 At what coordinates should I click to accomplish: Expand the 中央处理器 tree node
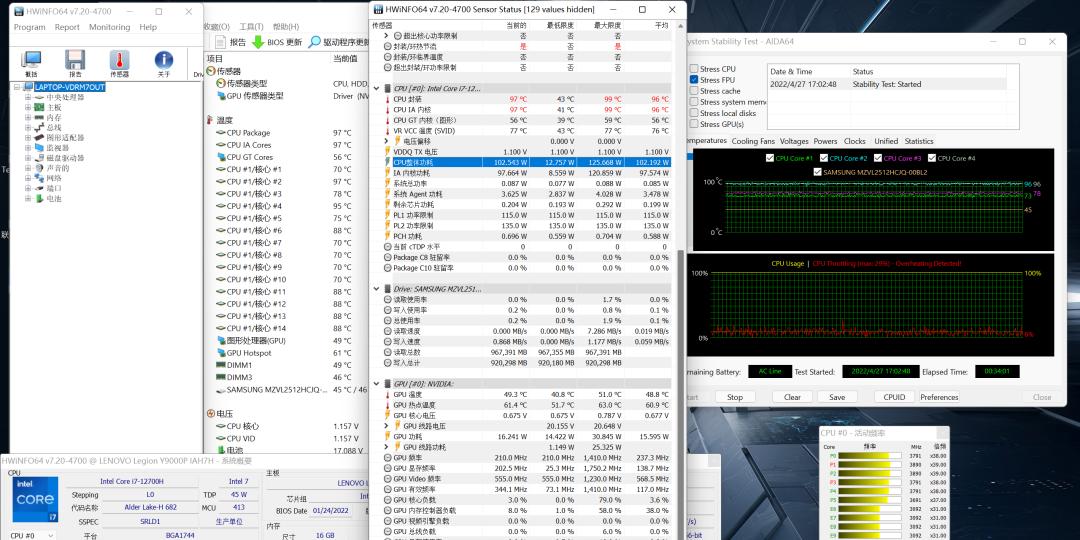[x=28, y=97]
